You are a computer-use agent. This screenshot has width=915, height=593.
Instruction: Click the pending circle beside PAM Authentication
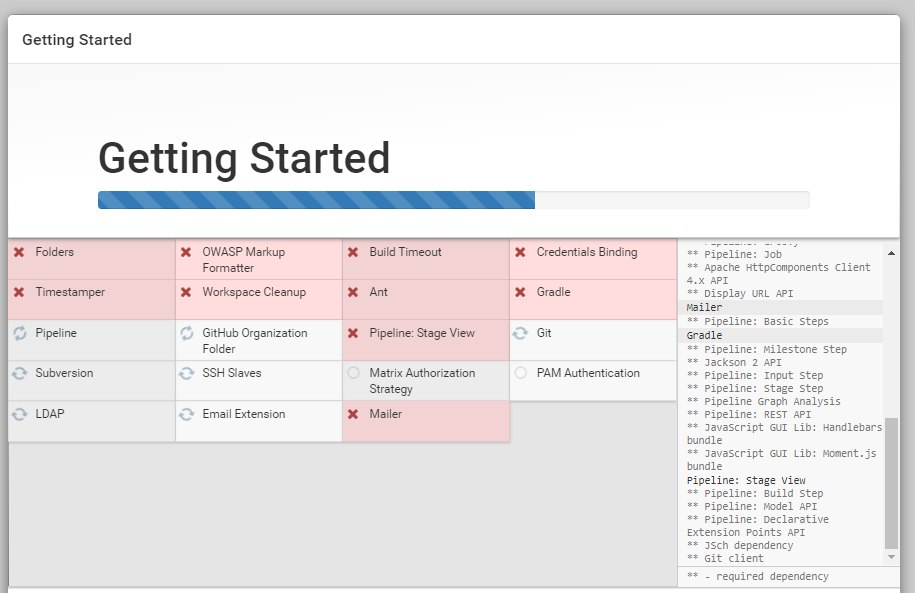[x=521, y=372]
